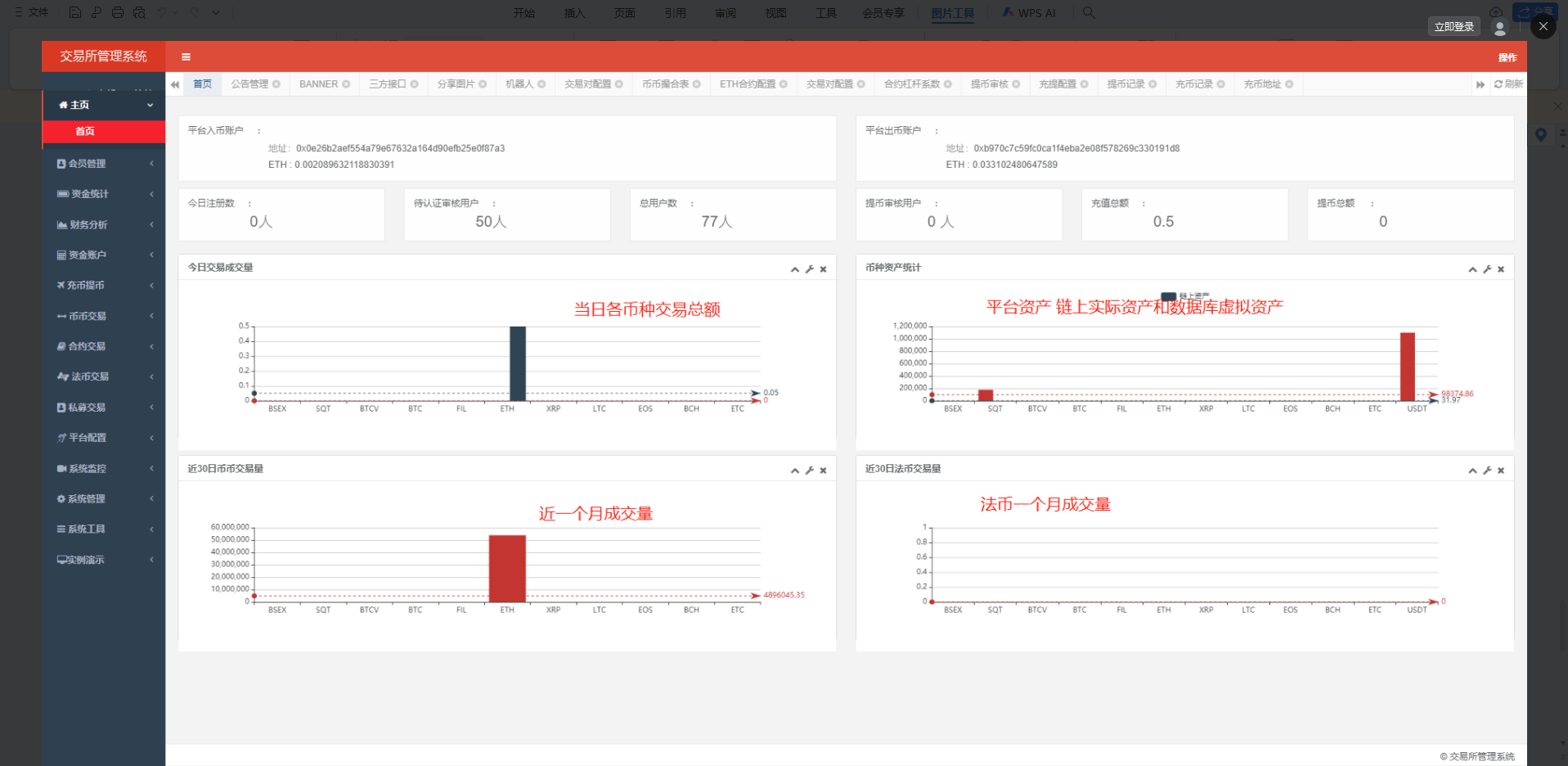Open the WPS 文件 menu
This screenshot has width=1568, height=766.
coord(32,12)
